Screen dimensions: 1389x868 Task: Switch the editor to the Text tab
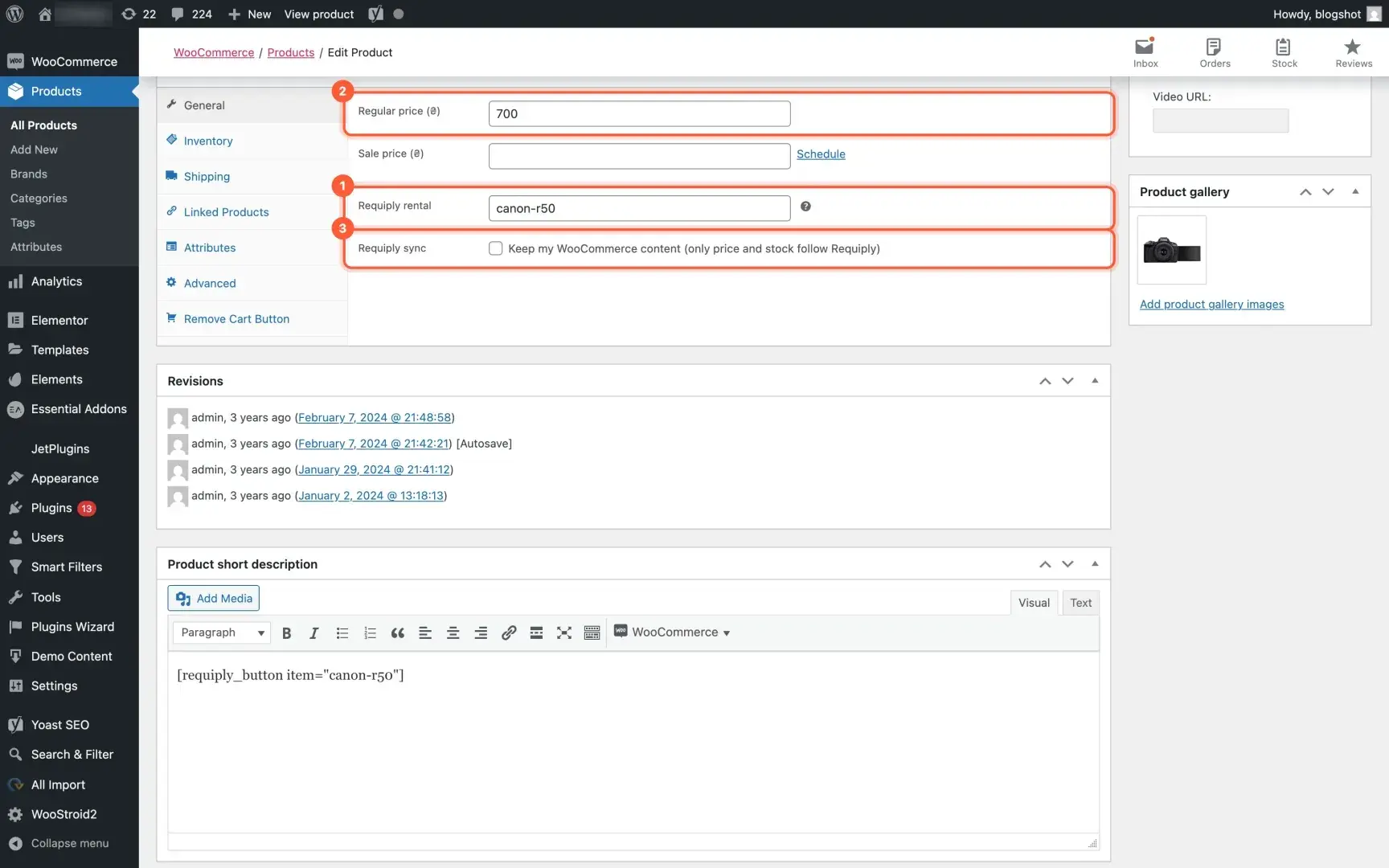click(1080, 603)
